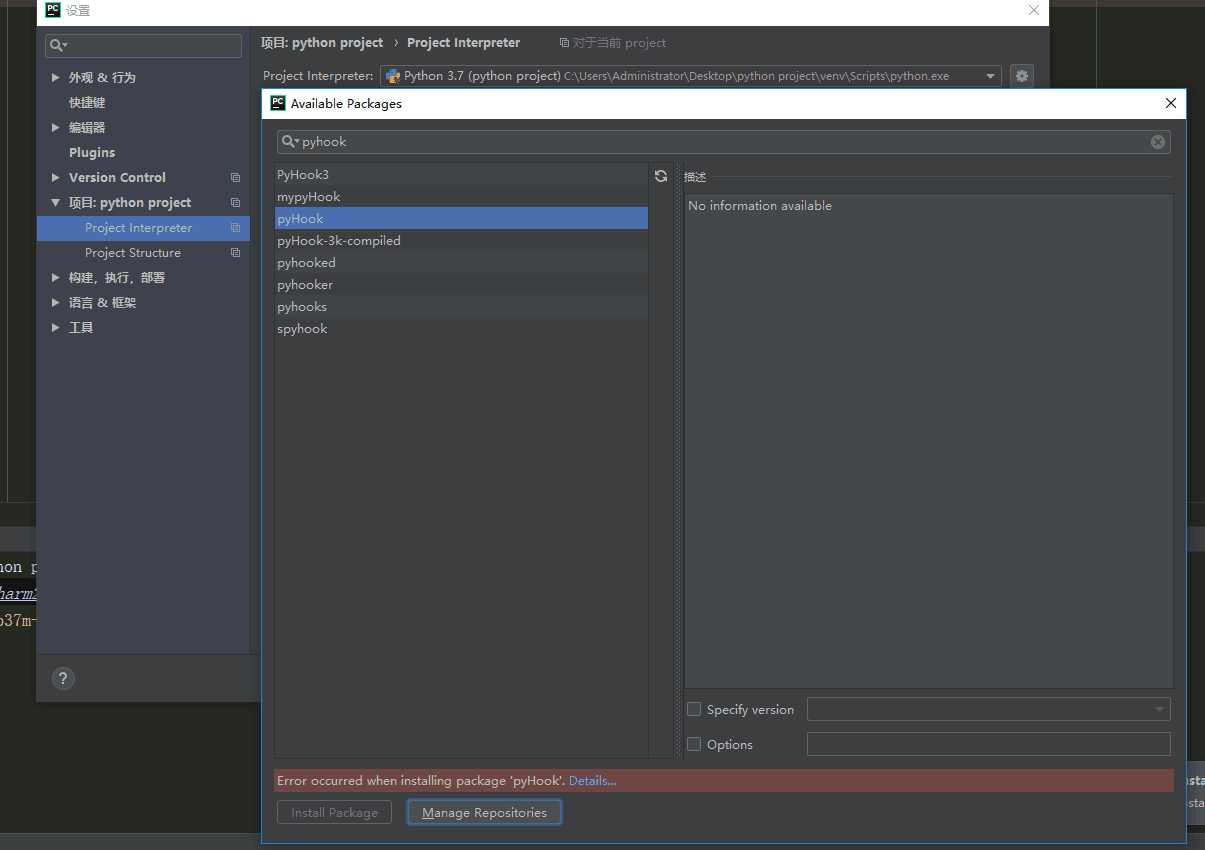Click the settings search input field

click(x=143, y=46)
